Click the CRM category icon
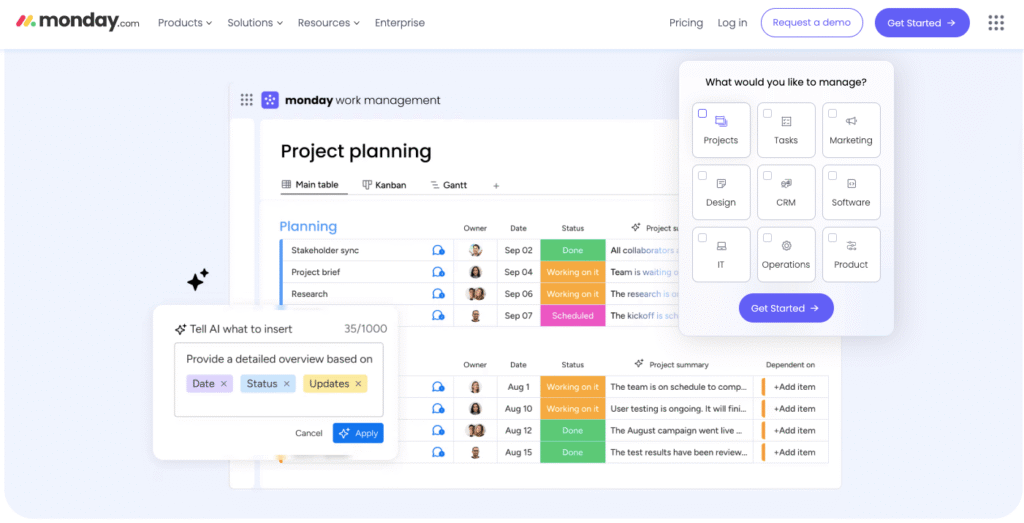1024x523 pixels. [786, 183]
